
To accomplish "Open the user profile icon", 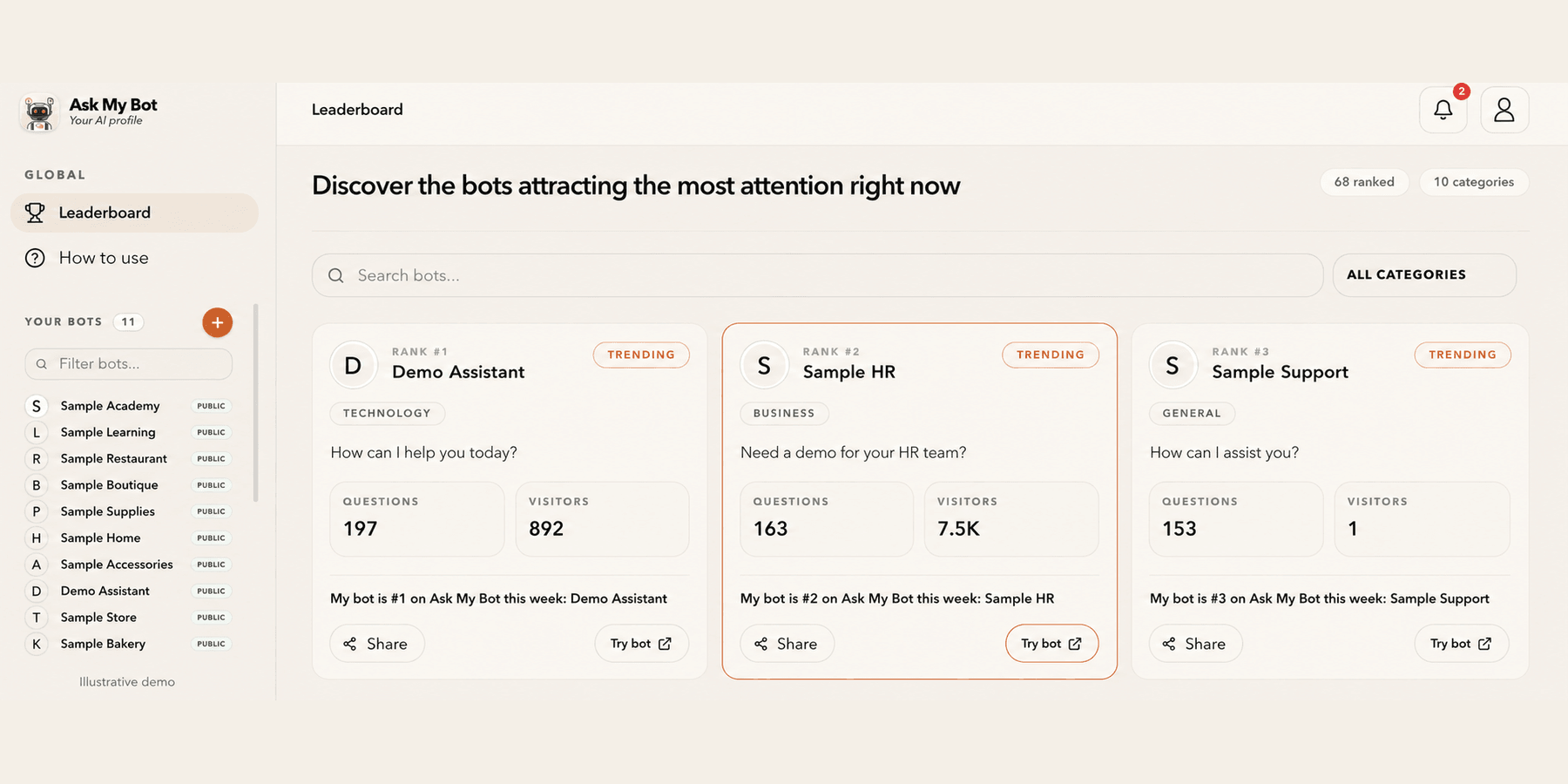I will (x=1504, y=110).
